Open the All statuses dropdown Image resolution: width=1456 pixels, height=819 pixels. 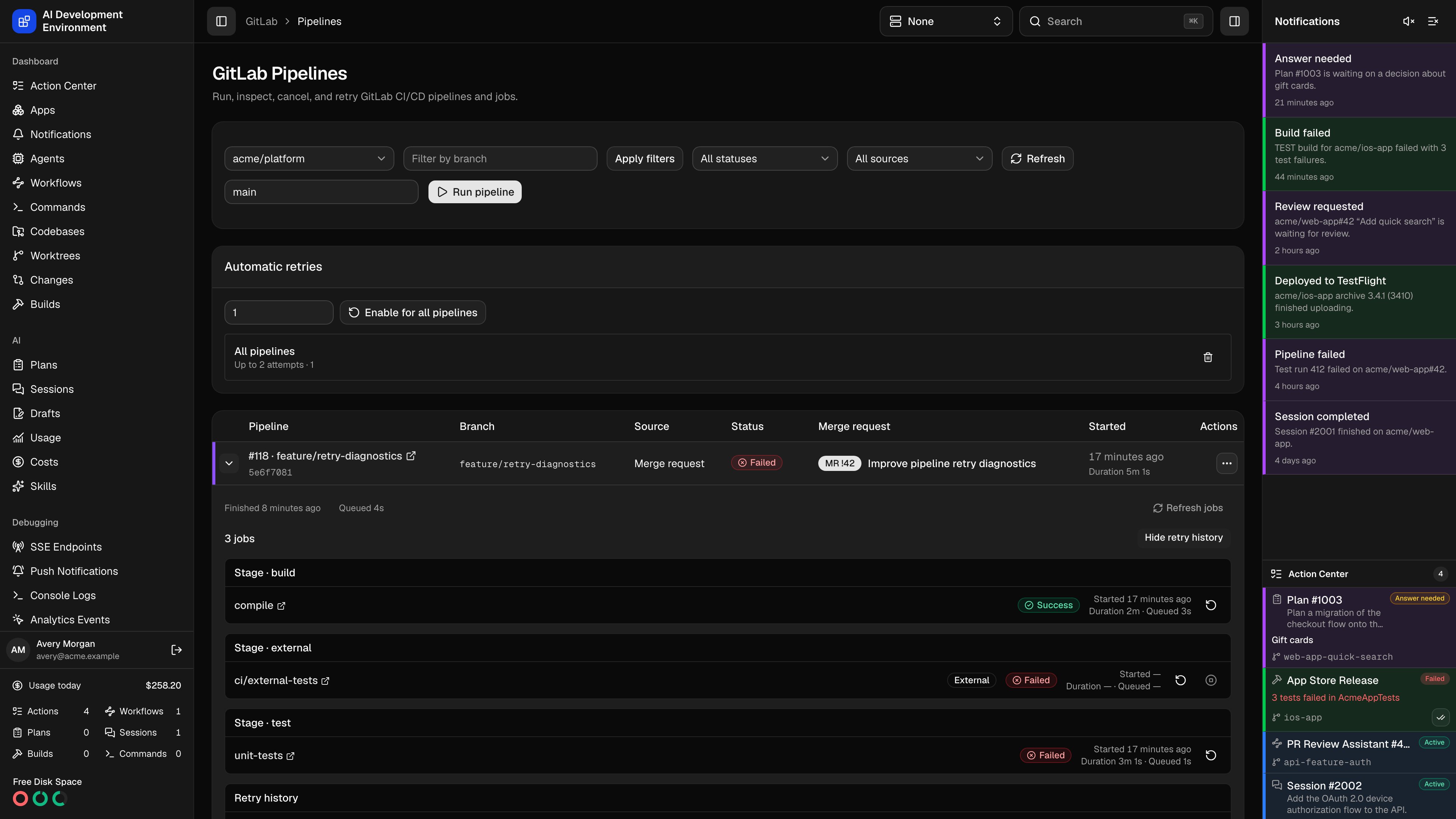coord(765,159)
